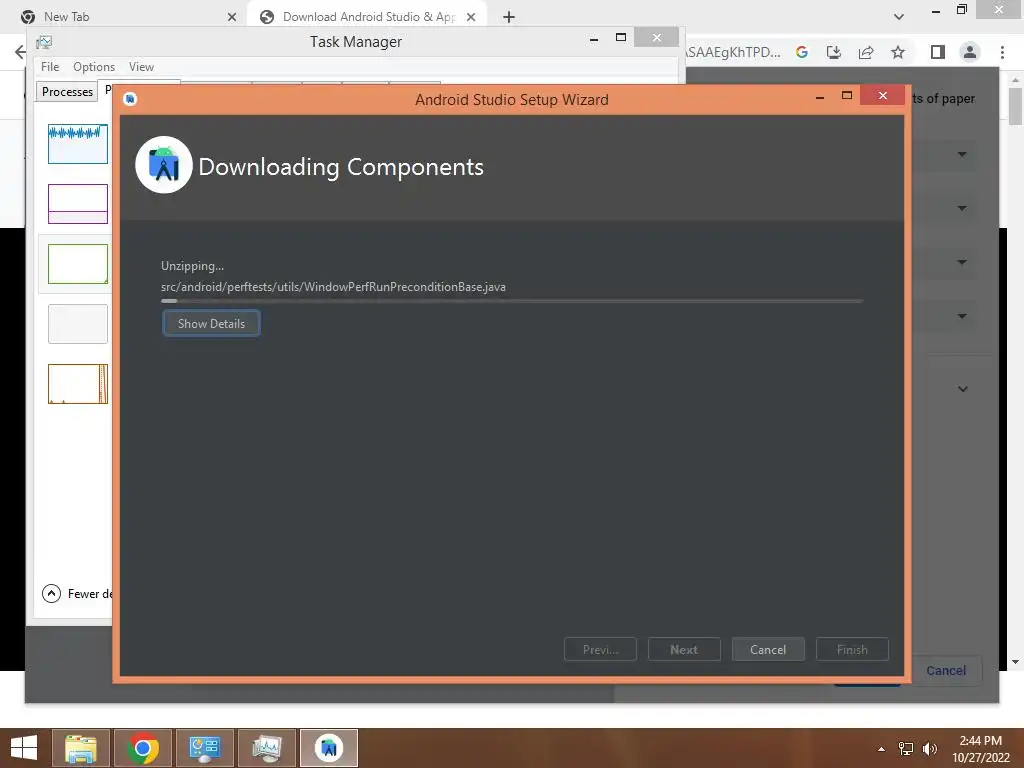The height and width of the screenshot is (768, 1024).
Task: Go back in Chrome browser
Action: [20, 52]
